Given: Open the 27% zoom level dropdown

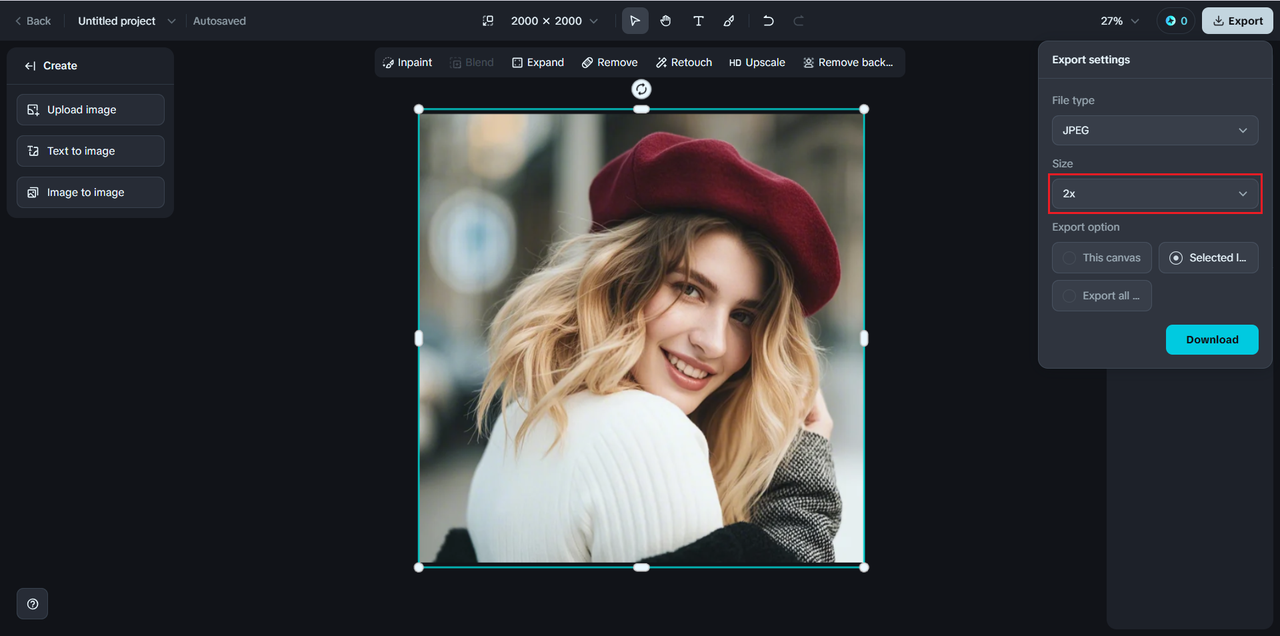Looking at the screenshot, I should 1119,21.
